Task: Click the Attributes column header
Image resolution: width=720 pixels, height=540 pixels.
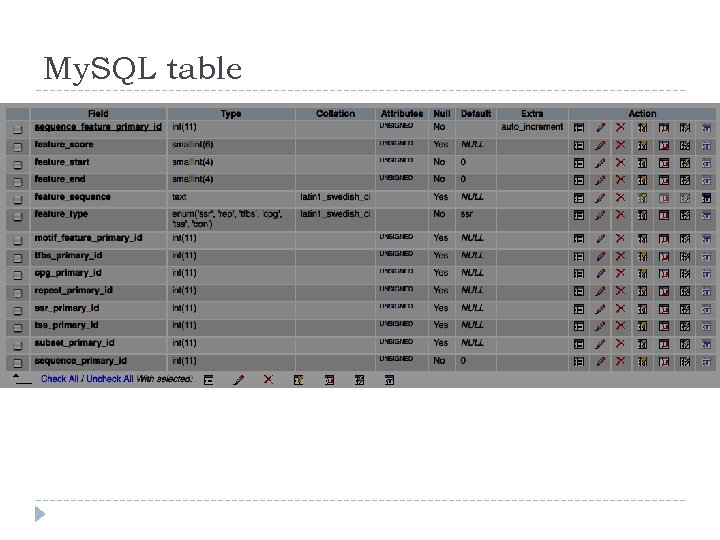Action: [x=402, y=113]
